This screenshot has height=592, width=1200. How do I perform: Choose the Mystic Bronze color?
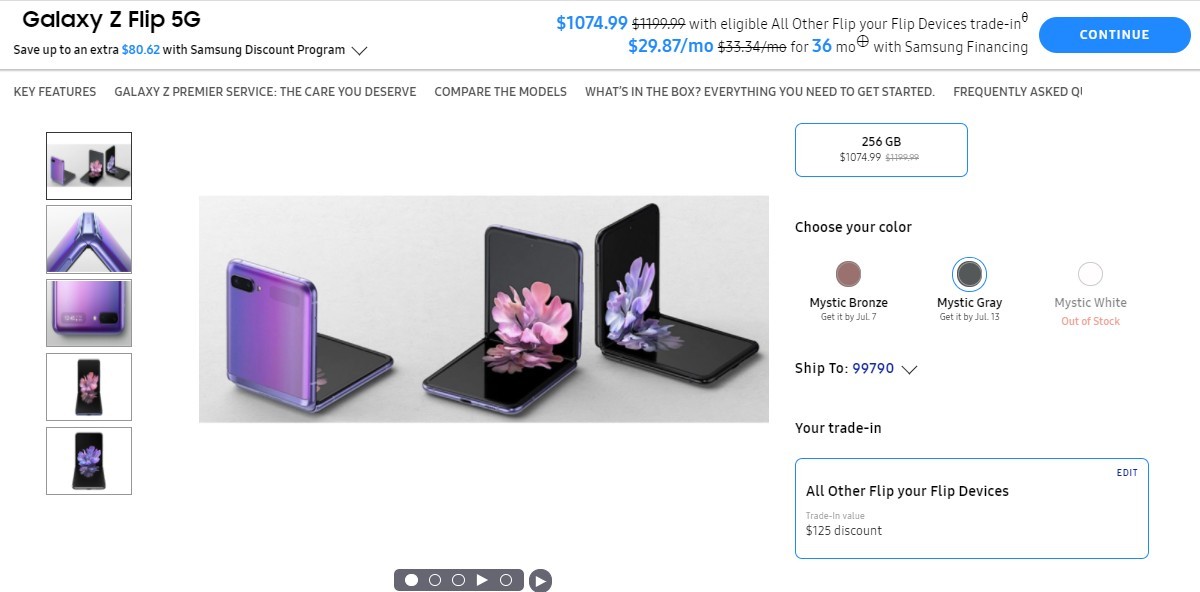tap(848, 274)
